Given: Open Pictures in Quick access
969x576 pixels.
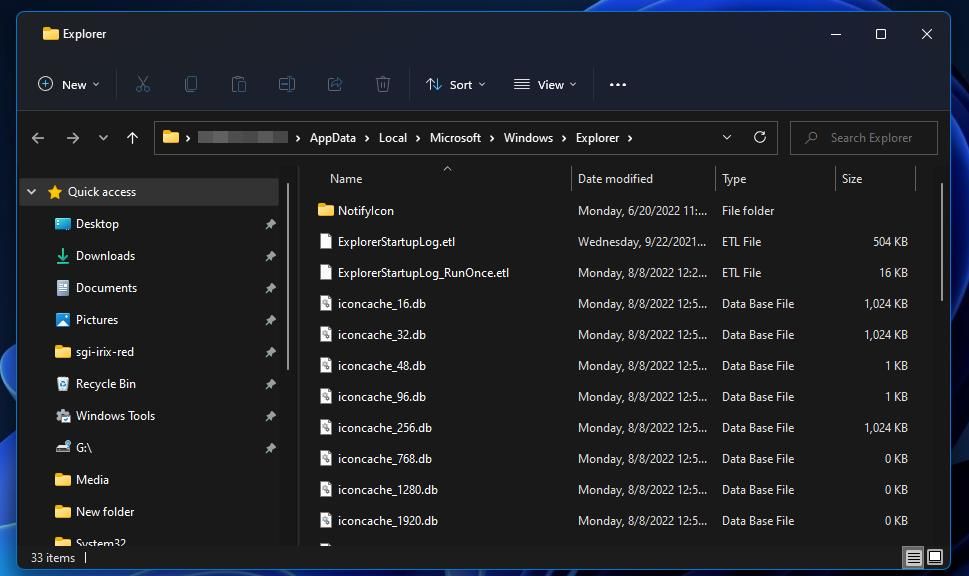Looking at the screenshot, I should [x=96, y=320].
